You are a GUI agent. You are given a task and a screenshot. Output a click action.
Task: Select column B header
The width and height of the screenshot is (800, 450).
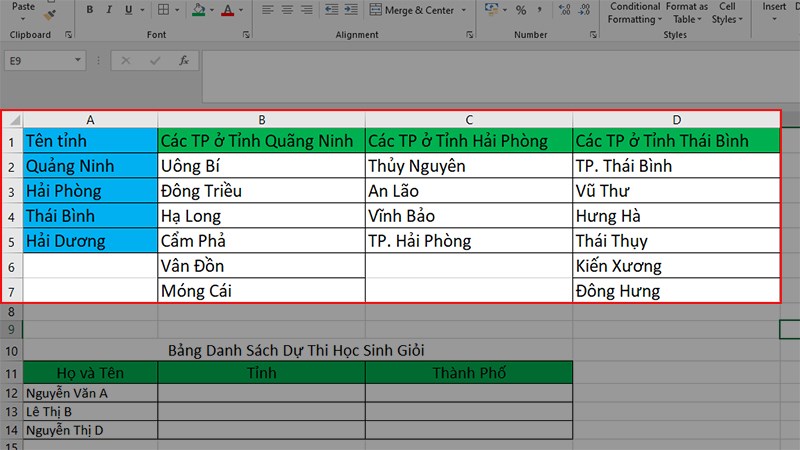(262, 120)
